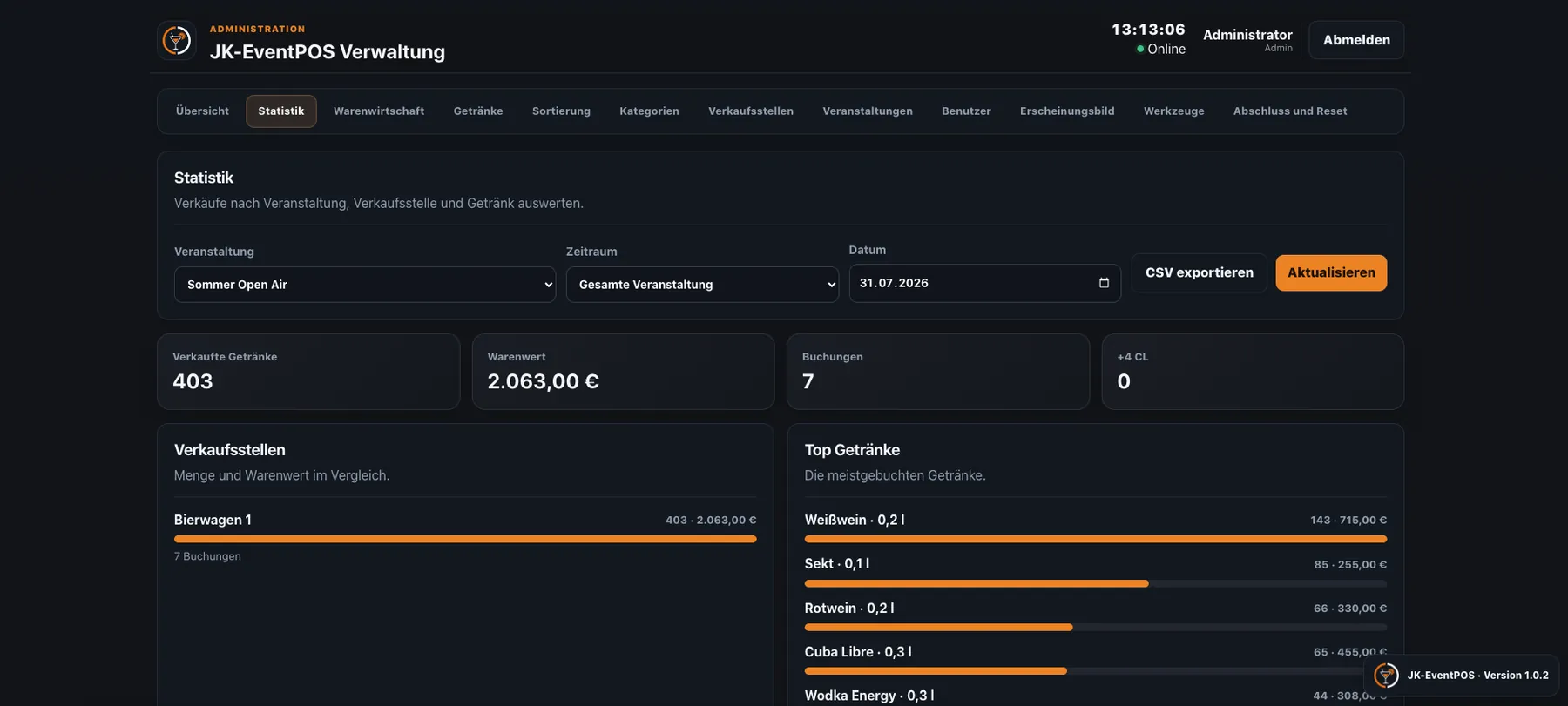Expand the Zeitraum dropdown Gesamte Veranstaltung

702,285
